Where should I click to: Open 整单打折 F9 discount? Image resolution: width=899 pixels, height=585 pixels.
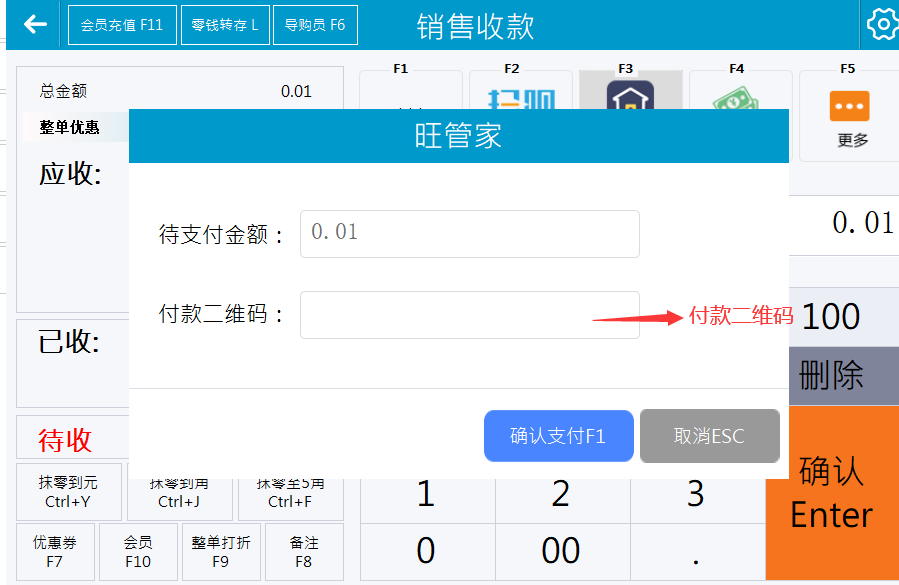point(221,552)
